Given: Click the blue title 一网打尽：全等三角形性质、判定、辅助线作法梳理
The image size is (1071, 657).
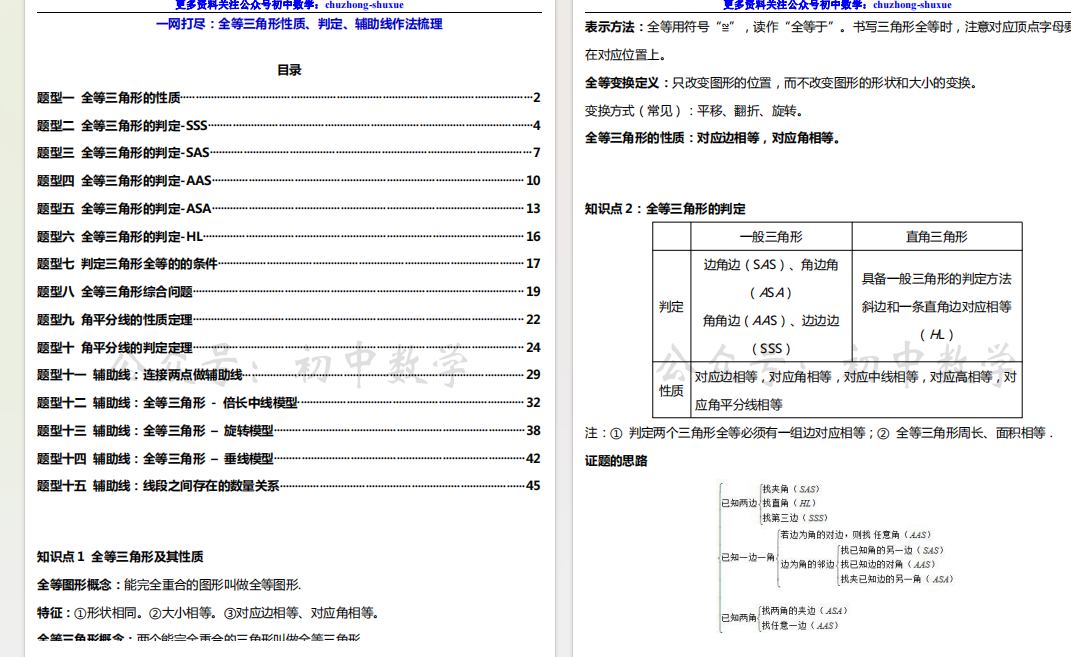Looking at the screenshot, I should 299,24.
